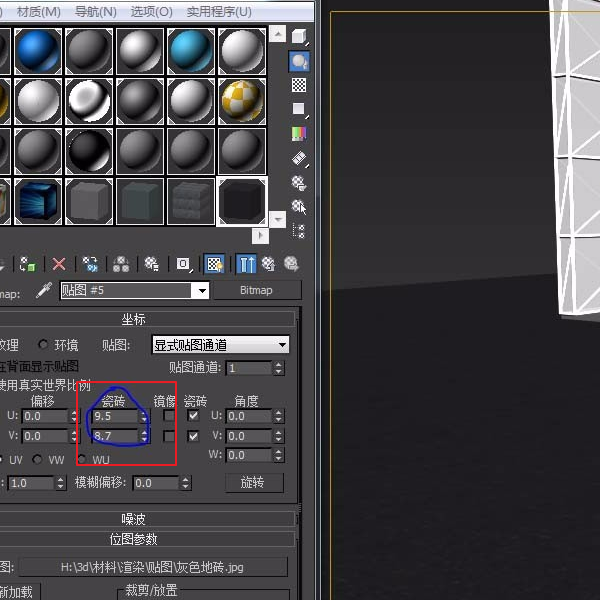
Task: Click the sample slots scroll-right arrow
Action: (x=261, y=235)
